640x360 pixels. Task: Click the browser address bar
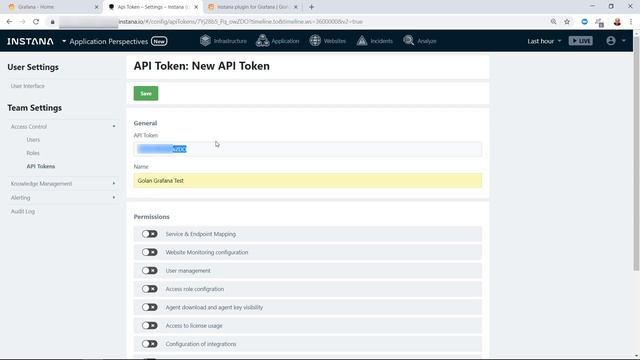[302, 22]
